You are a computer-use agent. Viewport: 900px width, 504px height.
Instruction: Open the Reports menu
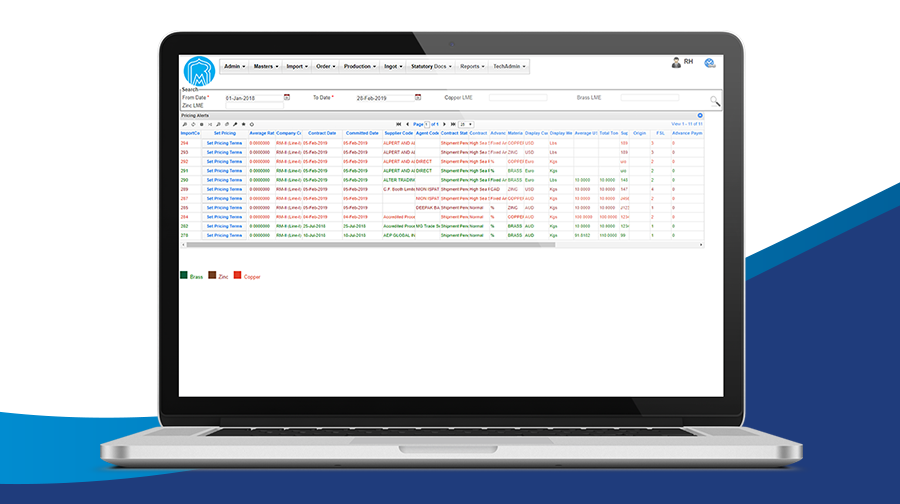point(472,66)
